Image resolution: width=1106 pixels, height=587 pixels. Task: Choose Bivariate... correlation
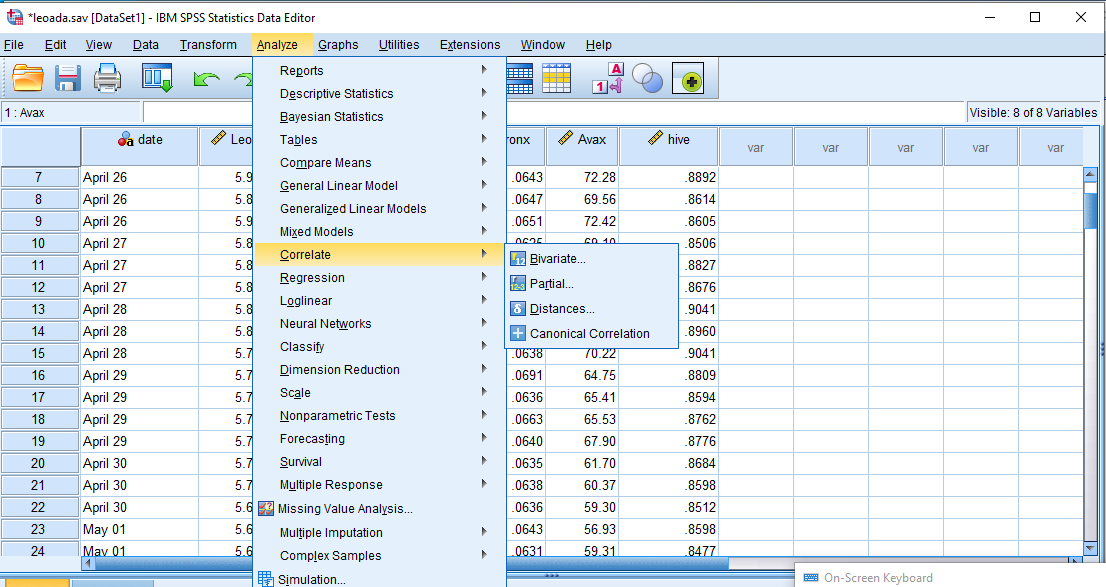tap(591, 259)
